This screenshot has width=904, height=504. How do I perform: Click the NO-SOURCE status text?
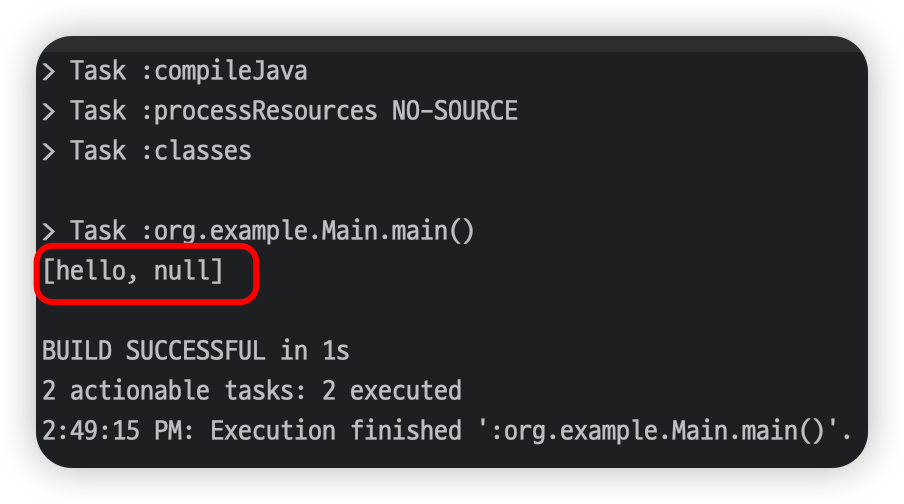[x=454, y=111]
